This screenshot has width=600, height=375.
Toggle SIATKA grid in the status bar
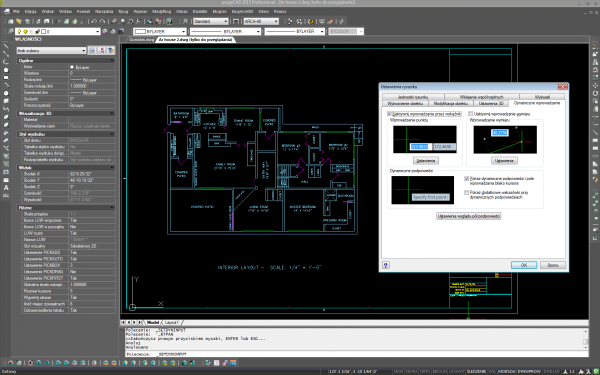(412, 371)
